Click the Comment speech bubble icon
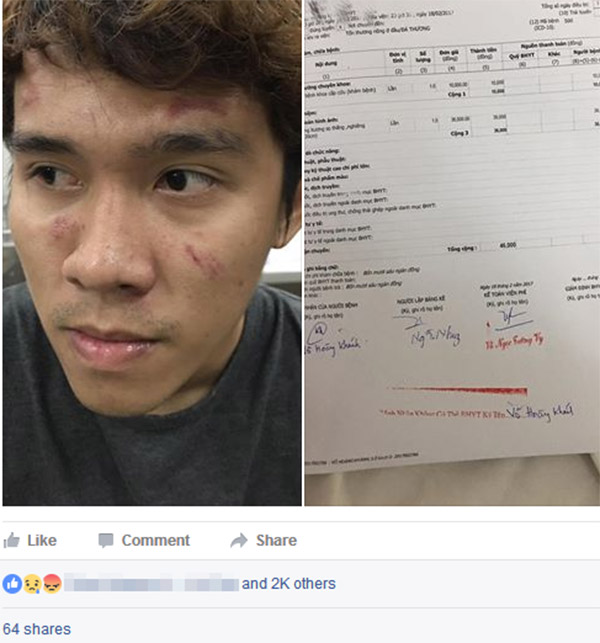This screenshot has width=600, height=643. pos(106,540)
